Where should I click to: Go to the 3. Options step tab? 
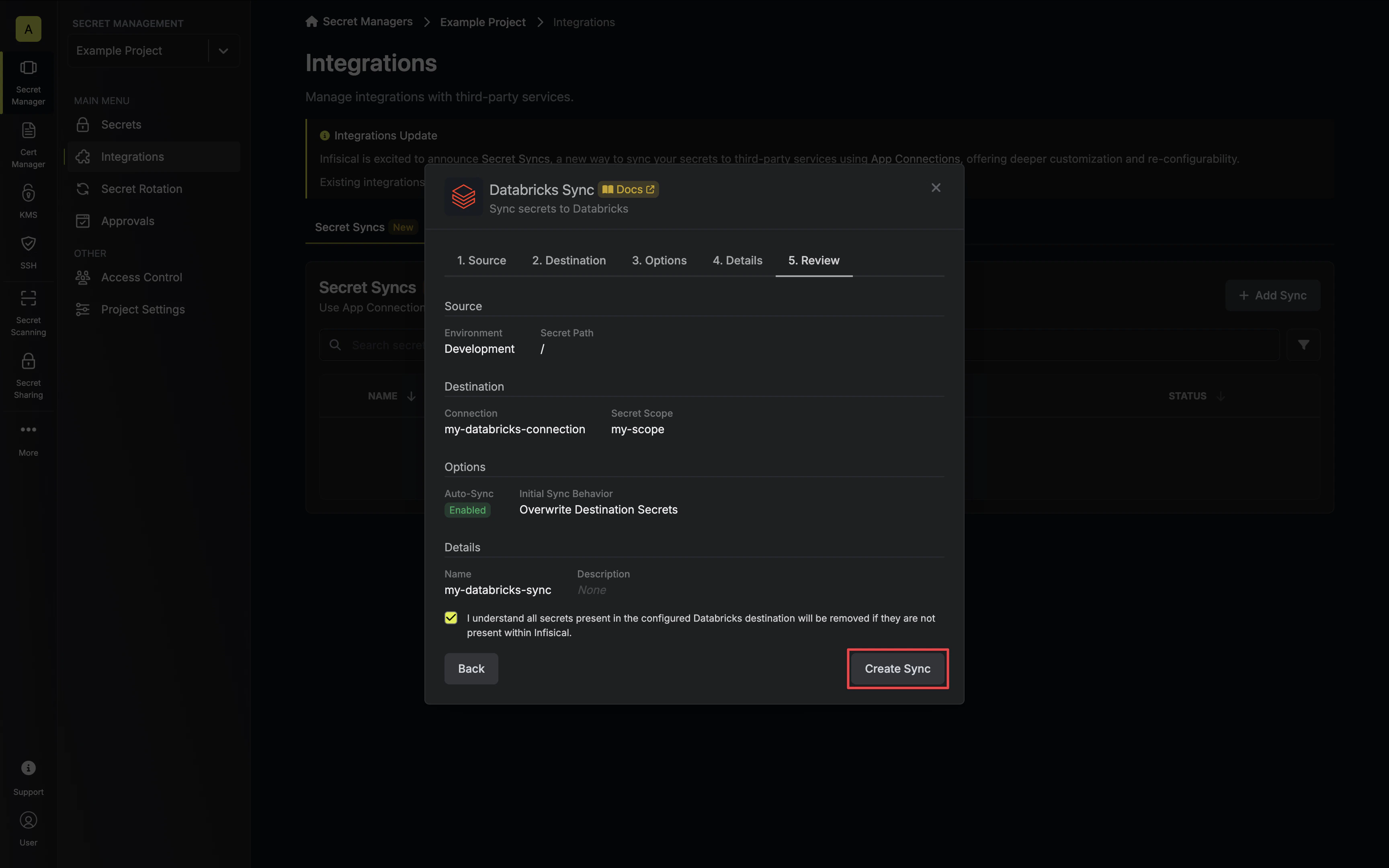(x=659, y=261)
